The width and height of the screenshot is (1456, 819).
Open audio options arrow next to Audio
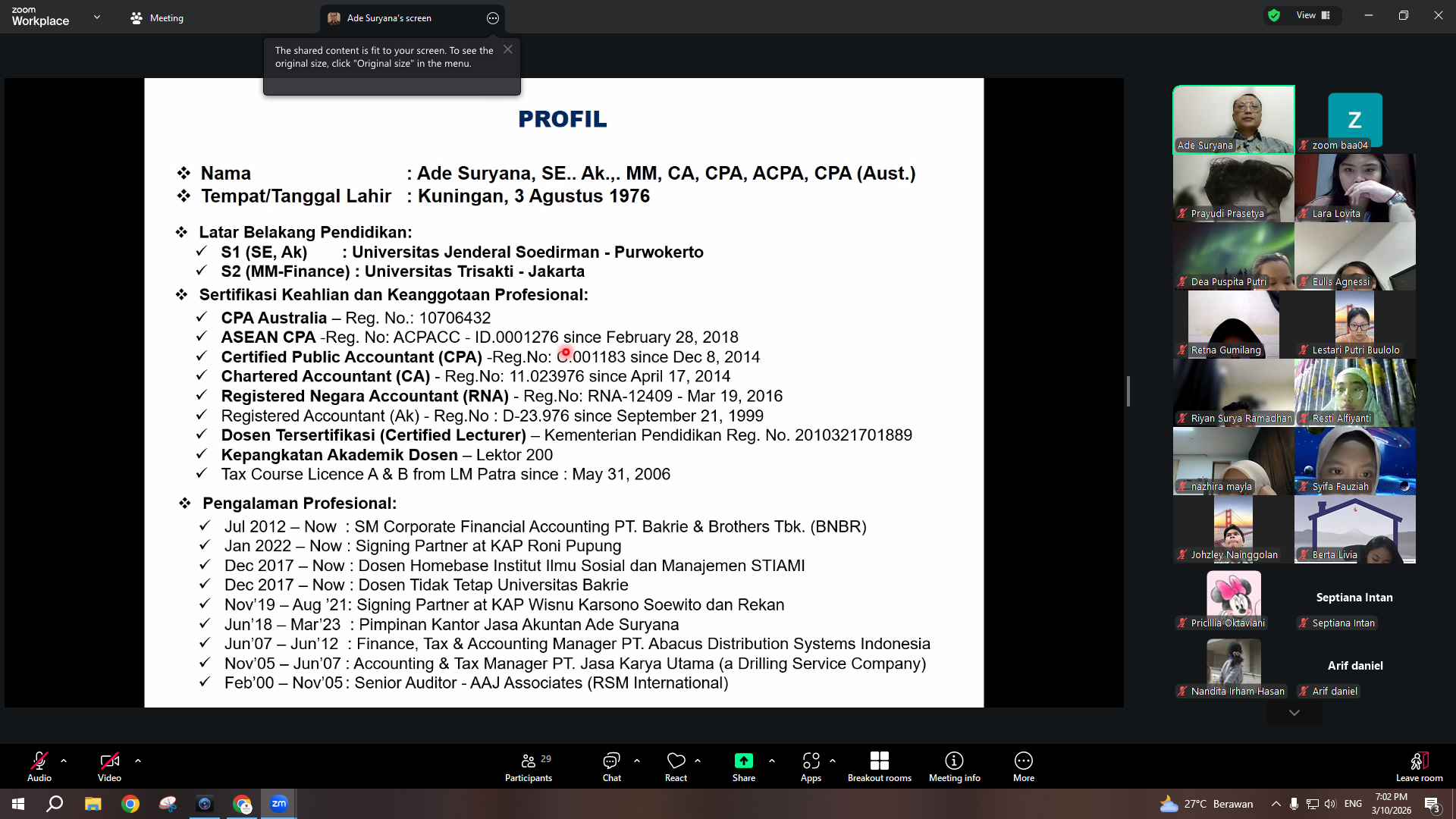click(64, 761)
